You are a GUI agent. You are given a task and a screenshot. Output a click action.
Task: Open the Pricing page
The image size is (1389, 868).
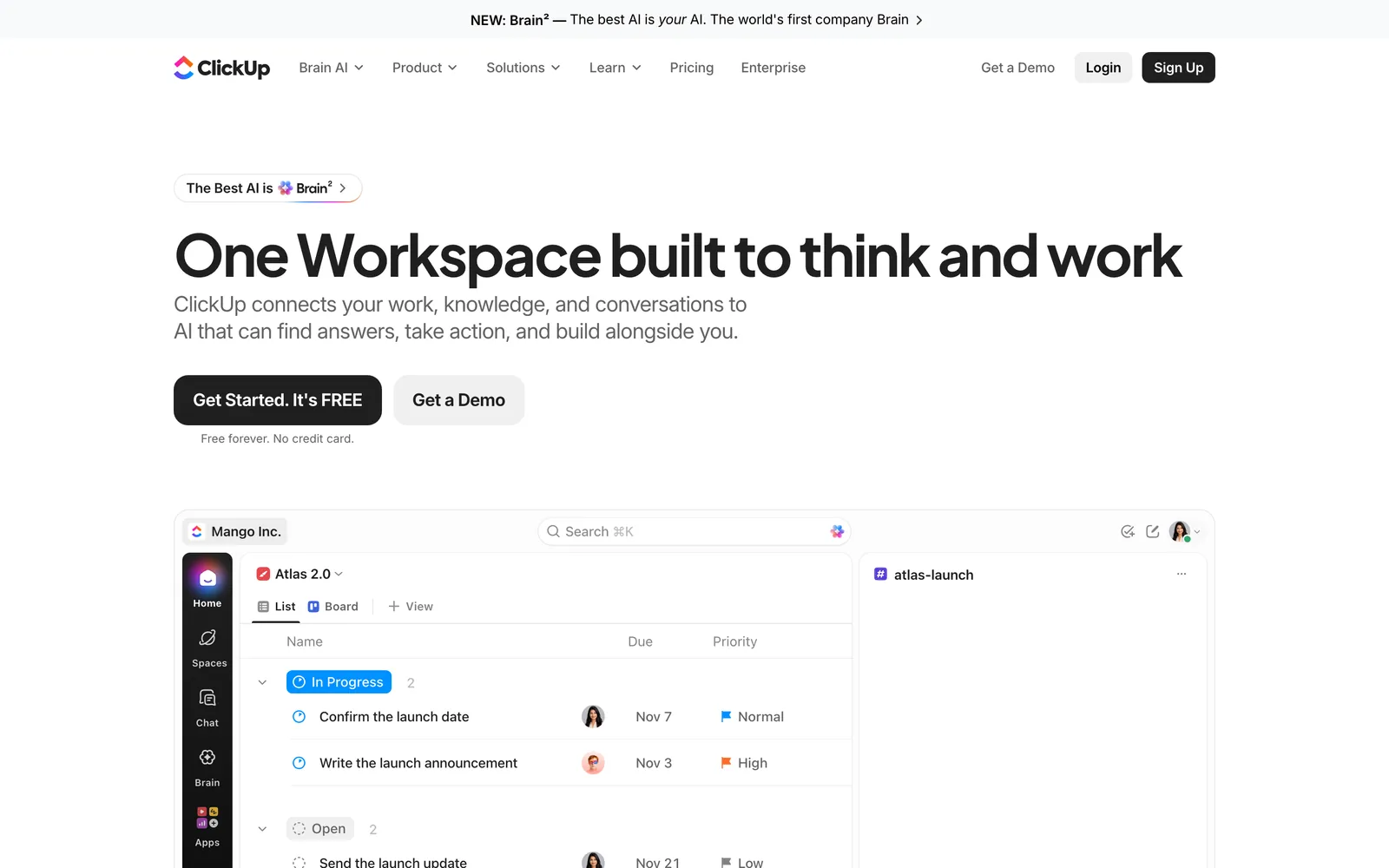point(692,68)
